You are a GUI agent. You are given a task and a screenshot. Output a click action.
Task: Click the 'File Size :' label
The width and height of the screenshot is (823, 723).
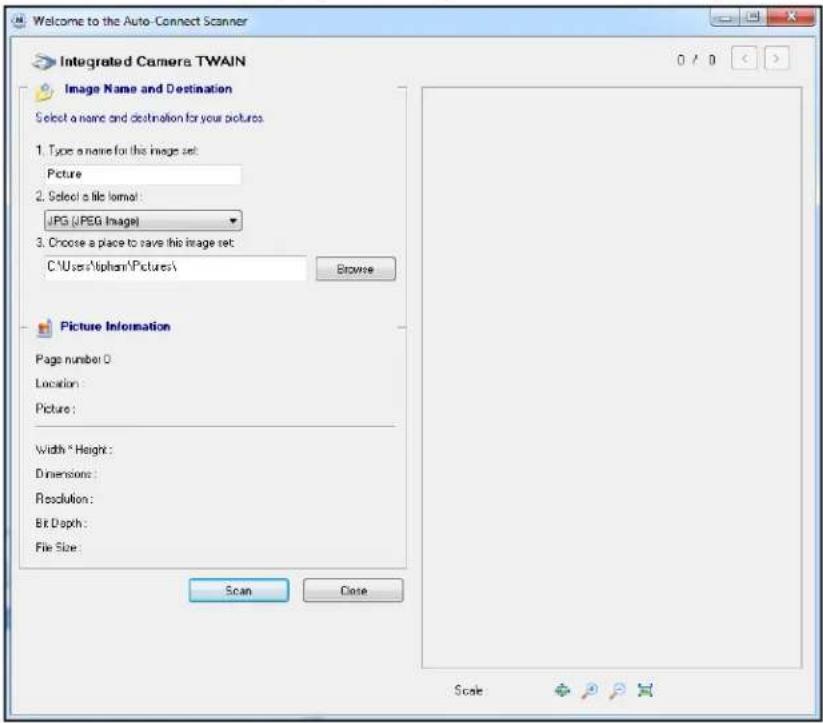pyautogui.click(x=58, y=548)
